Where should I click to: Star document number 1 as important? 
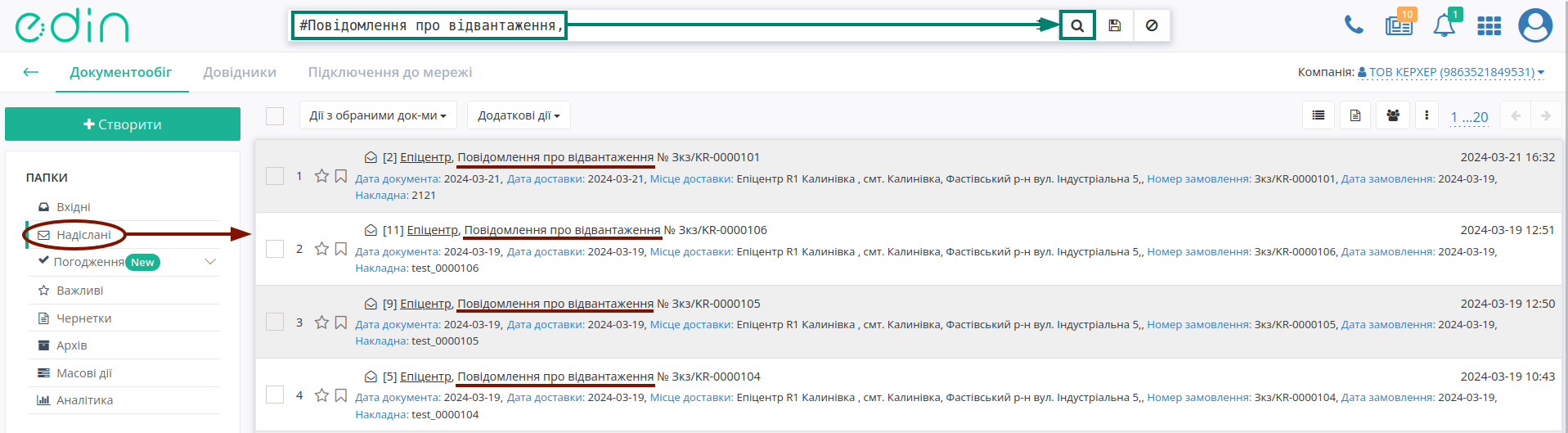pos(321,176)
